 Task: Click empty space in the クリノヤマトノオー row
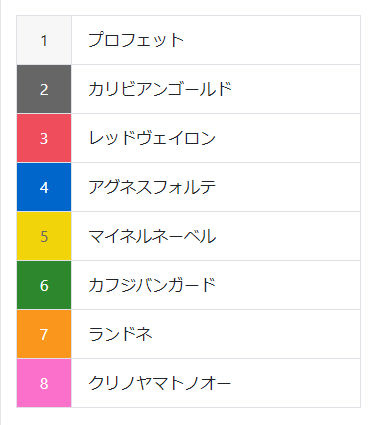[296, 383]
